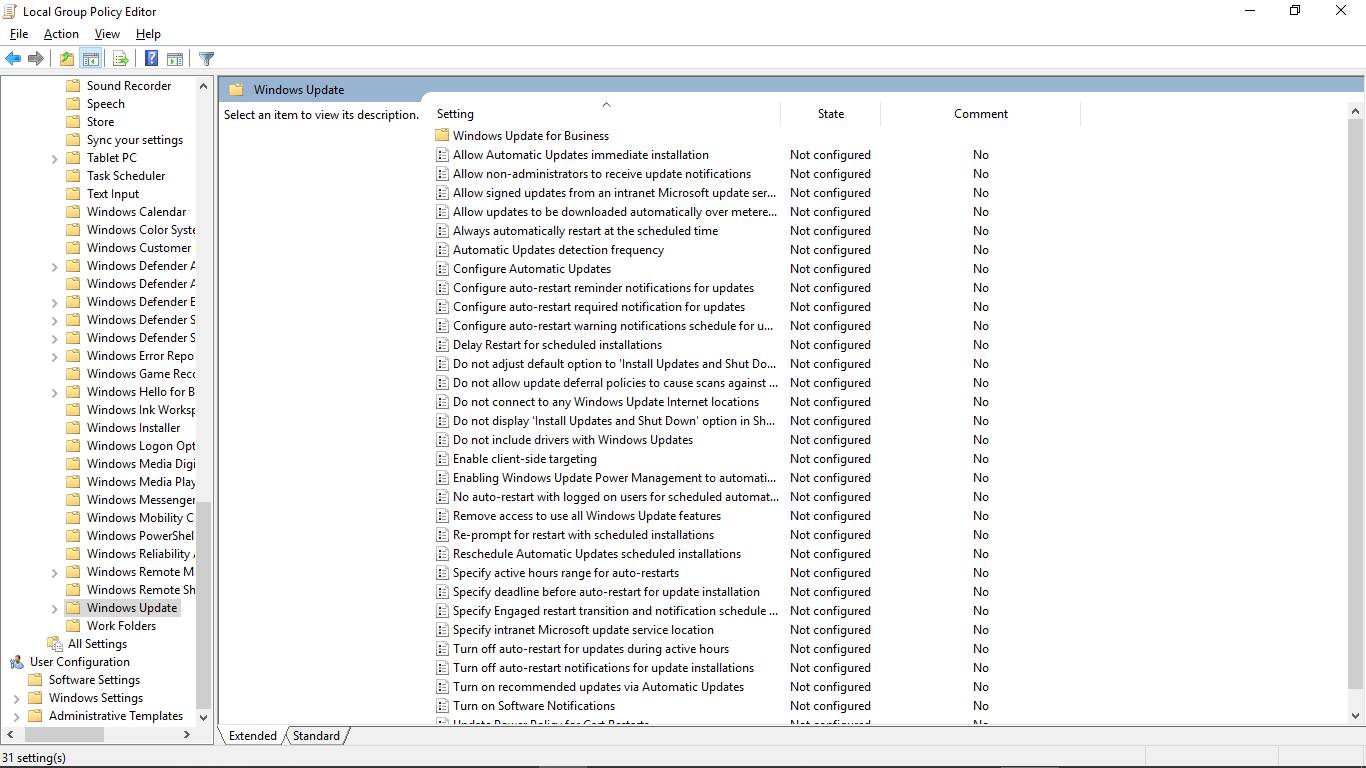
Task: Expand Administrative Templates under User Configuration
Action: tap(16, 716)
